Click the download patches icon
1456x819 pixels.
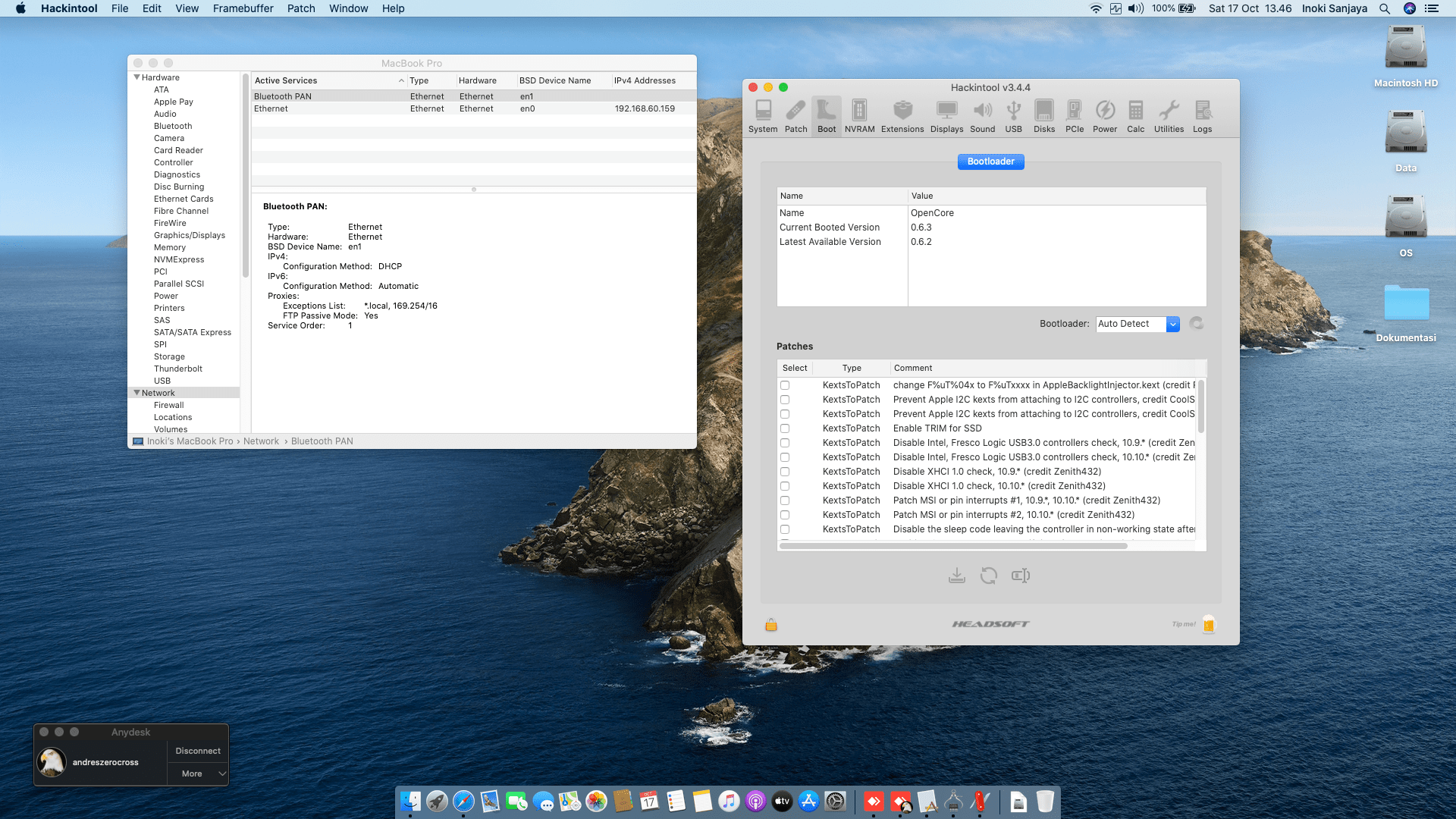pos(957,576)
